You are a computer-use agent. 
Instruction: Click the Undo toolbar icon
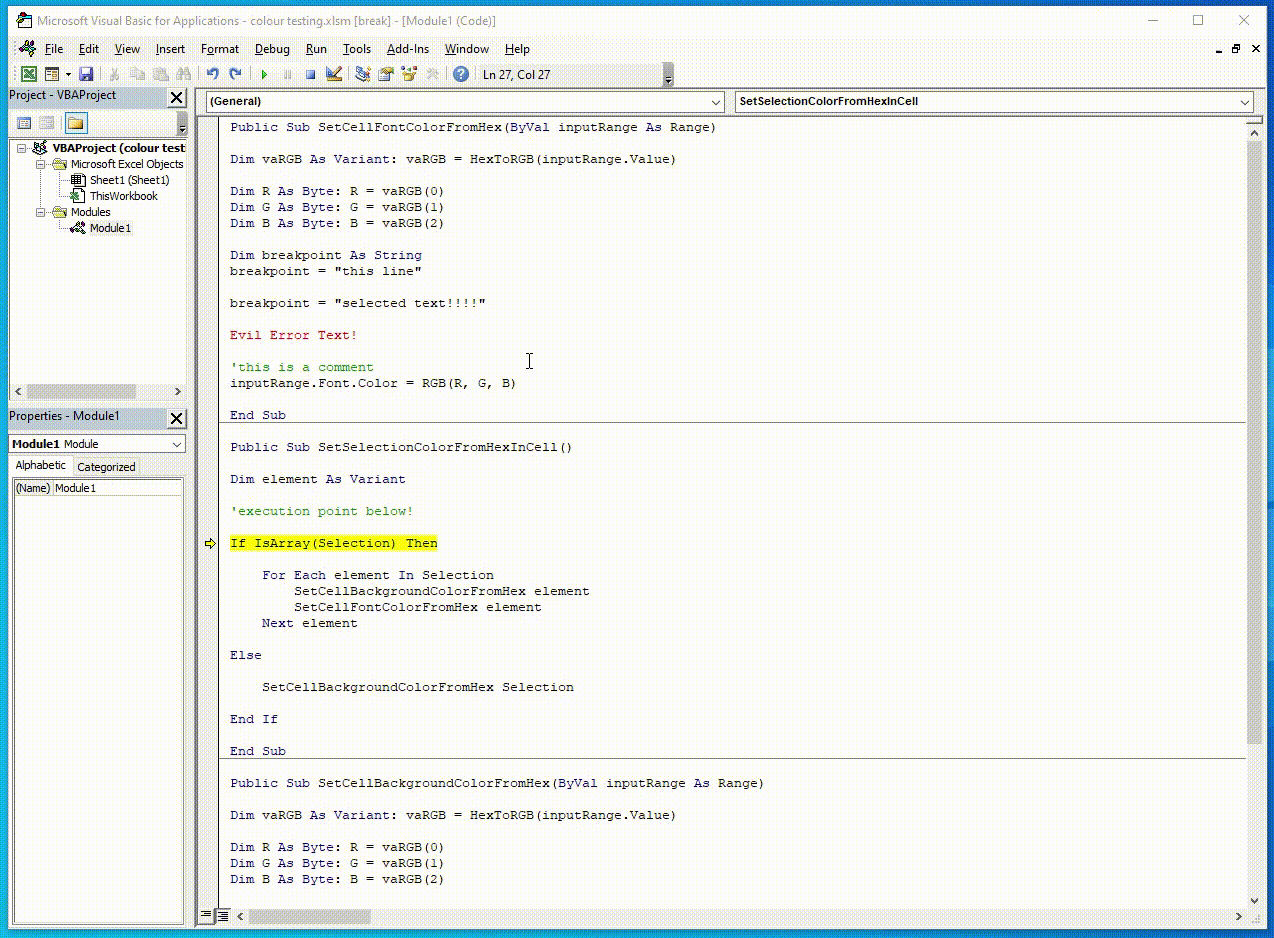tap(212, 74)
